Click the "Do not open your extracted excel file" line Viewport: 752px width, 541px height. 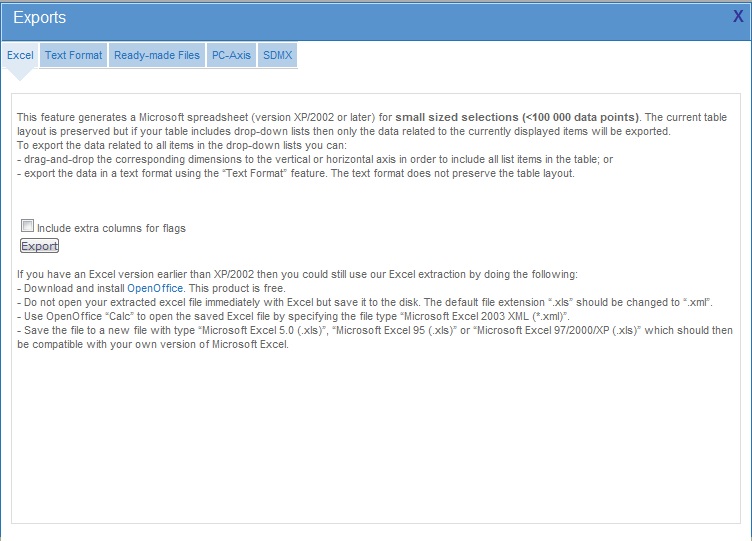(x=365, y=302)
